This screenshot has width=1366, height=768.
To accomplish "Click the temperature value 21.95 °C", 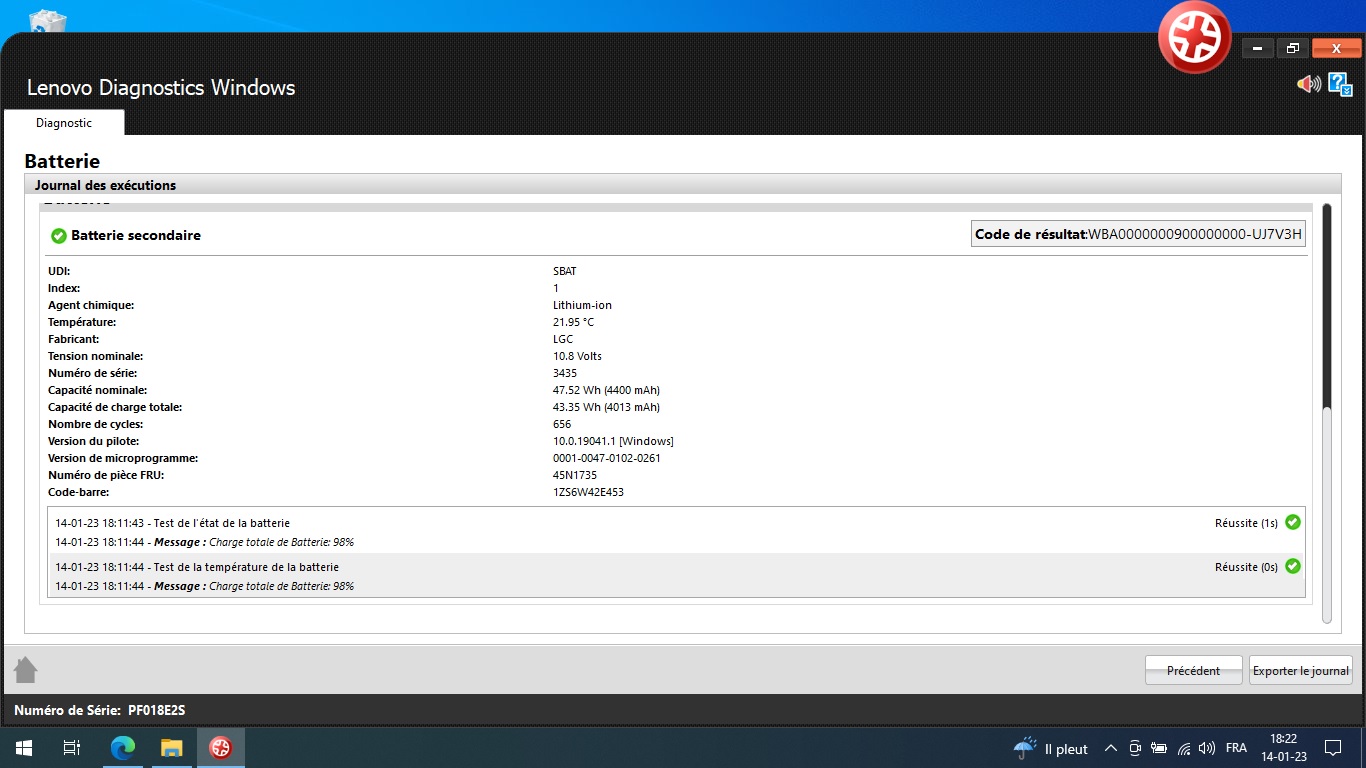I will (x=573, y=322).
